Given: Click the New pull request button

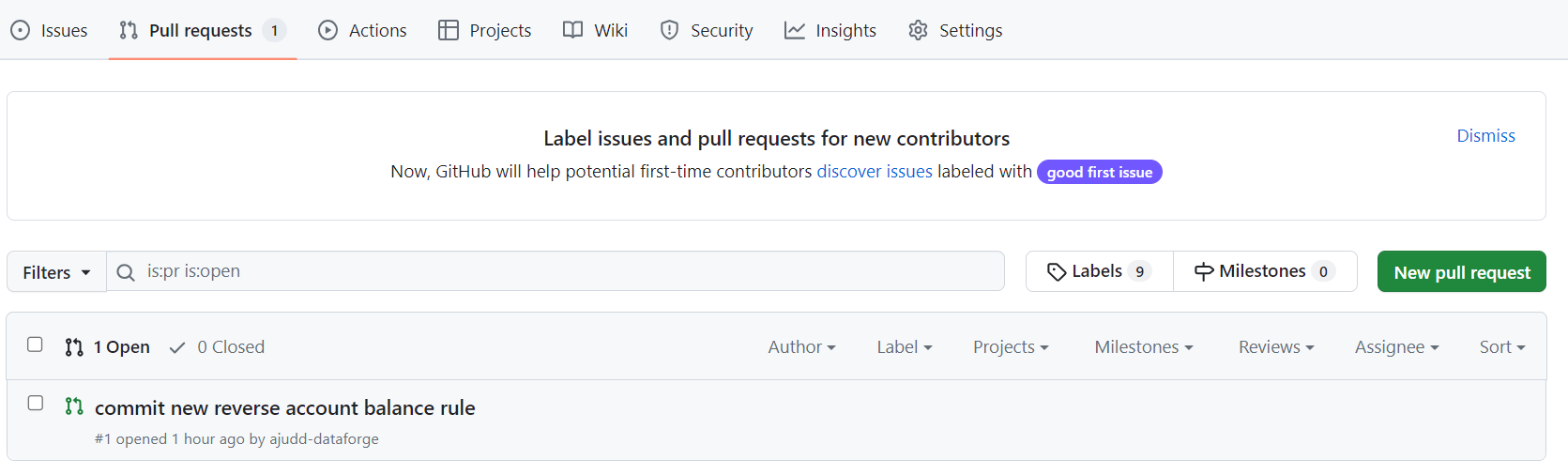Looking at the screenshot, I should (1461, 272).
